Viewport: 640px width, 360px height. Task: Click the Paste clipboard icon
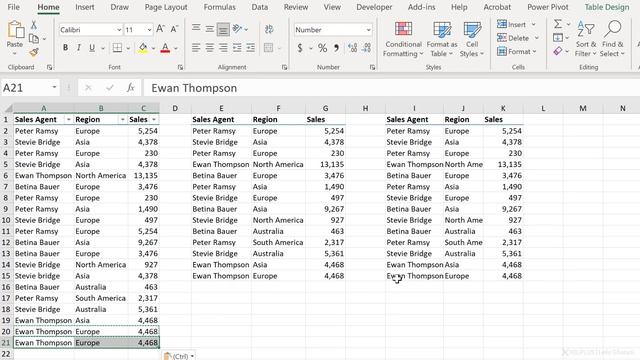[16, 31]
